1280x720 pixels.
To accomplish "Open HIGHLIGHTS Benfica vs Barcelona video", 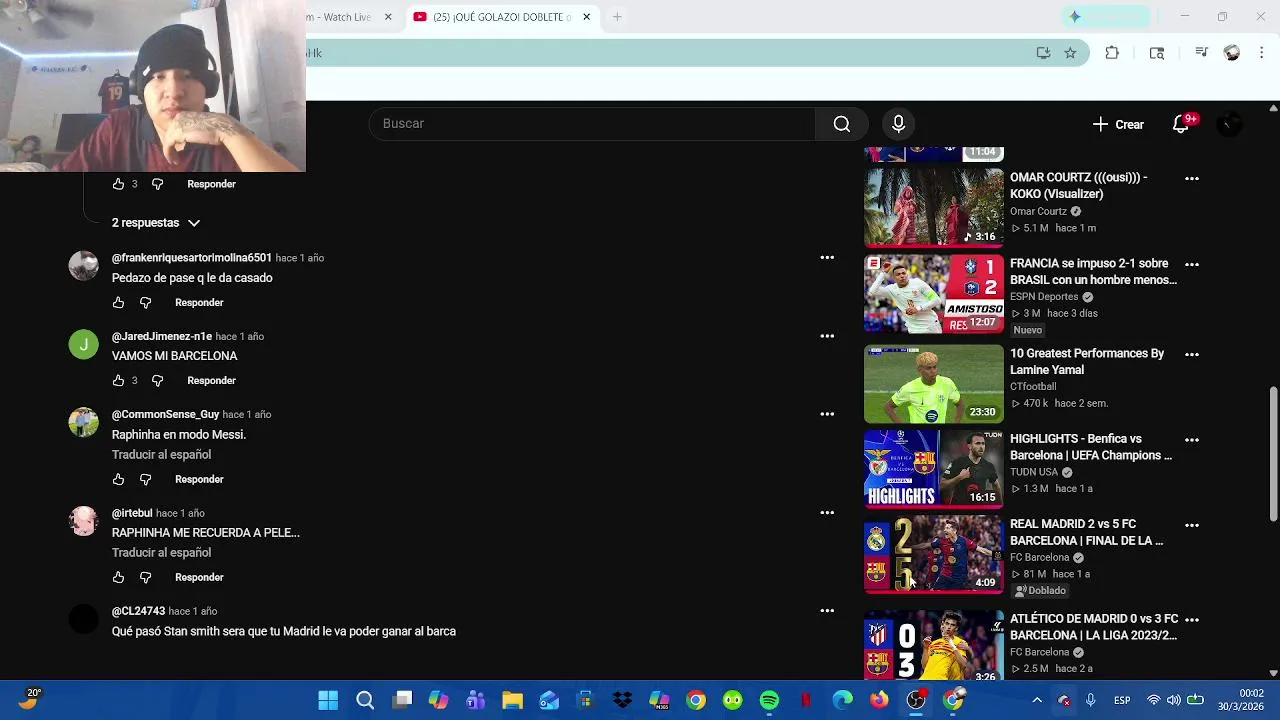I will (x=1091, y=447).
